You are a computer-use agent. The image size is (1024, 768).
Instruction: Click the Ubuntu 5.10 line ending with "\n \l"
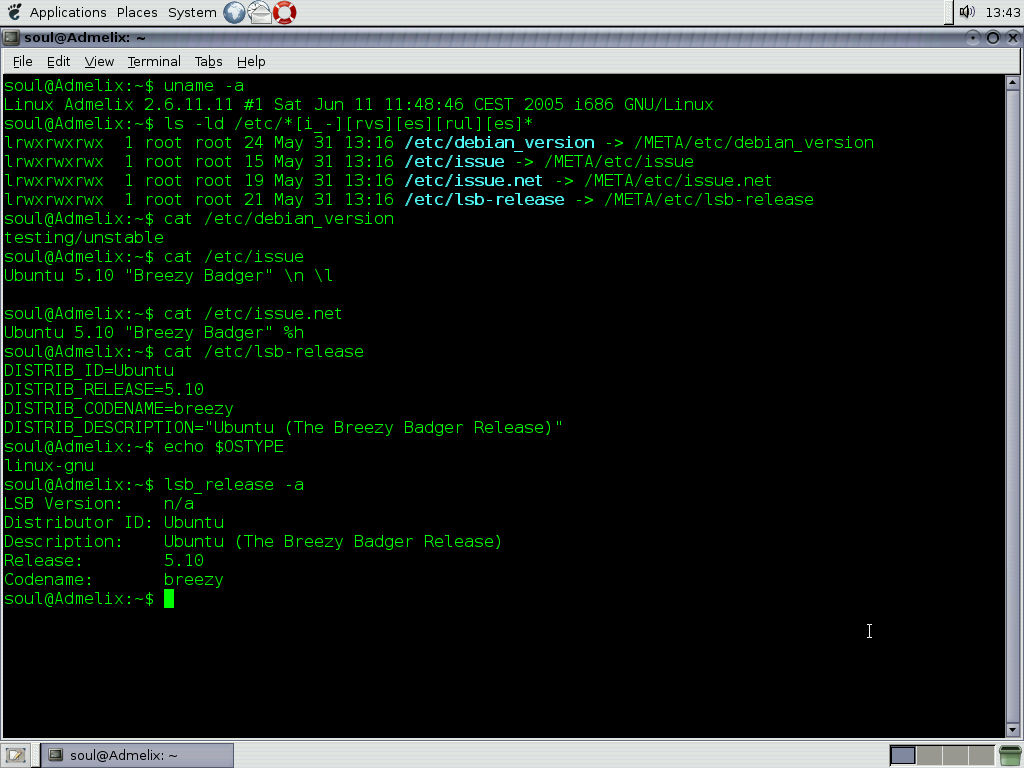tap(168, 275)
